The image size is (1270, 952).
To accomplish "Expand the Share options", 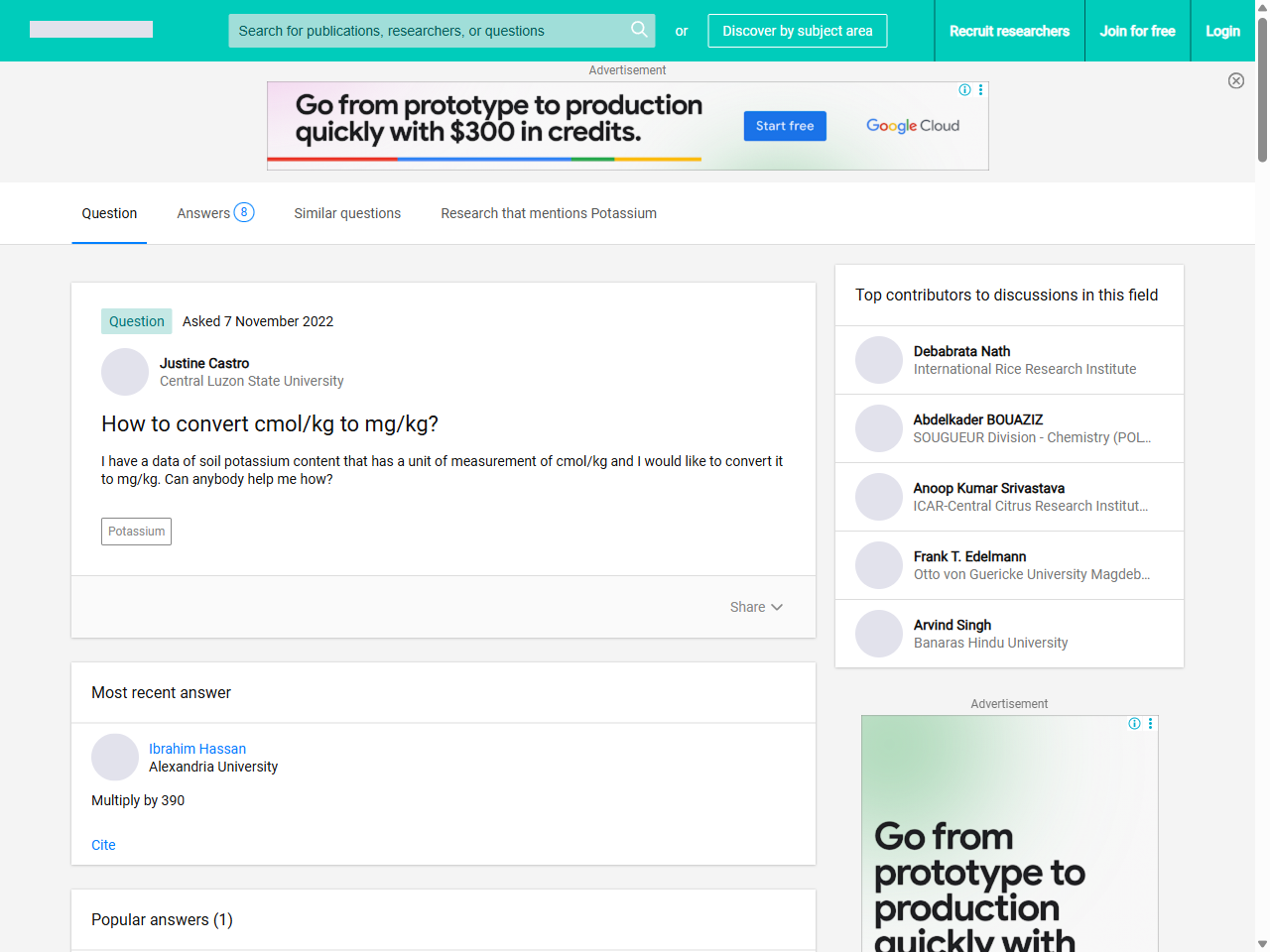I will (x=756, y=607).
